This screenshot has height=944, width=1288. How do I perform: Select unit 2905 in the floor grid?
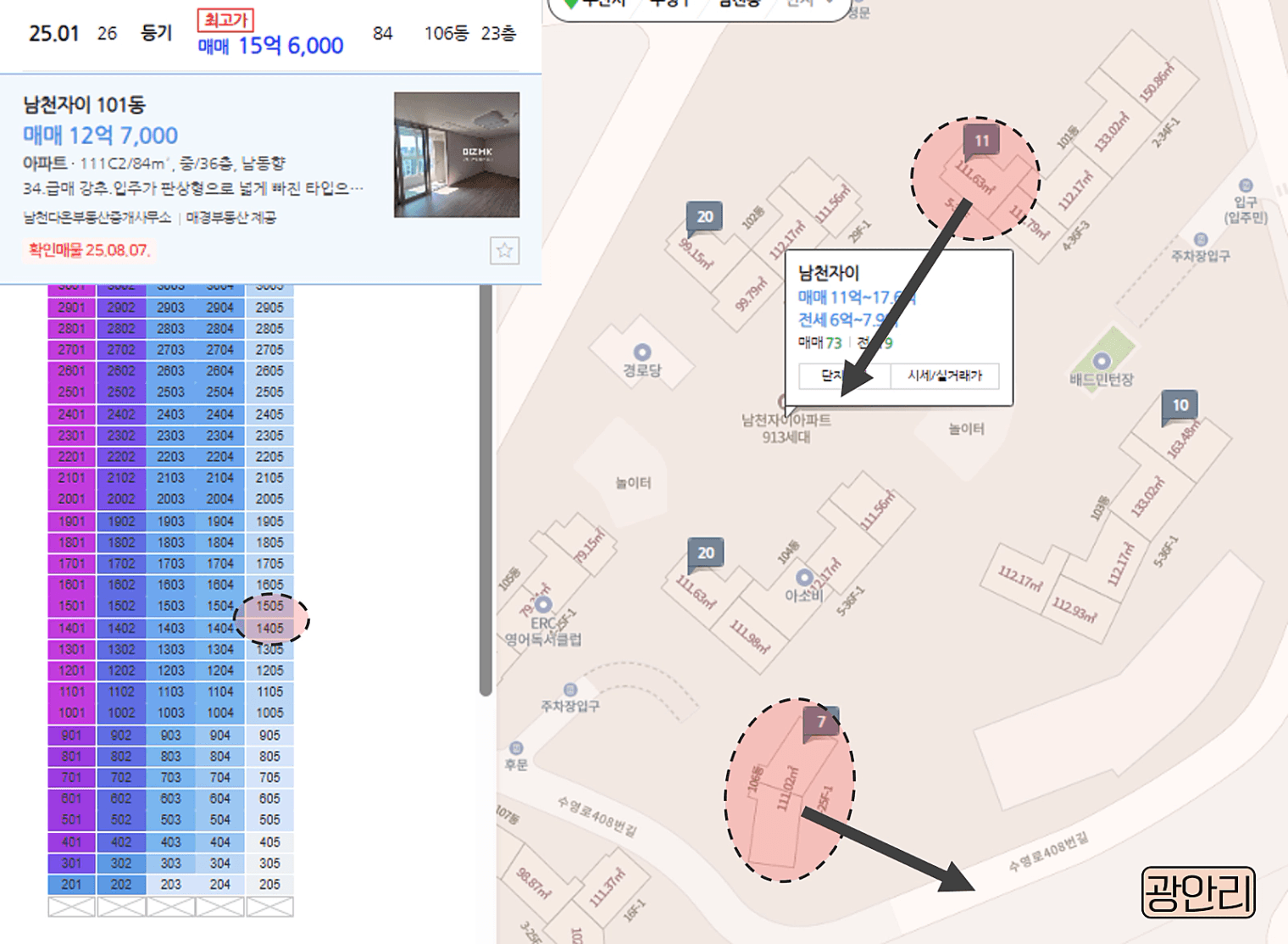269,308
